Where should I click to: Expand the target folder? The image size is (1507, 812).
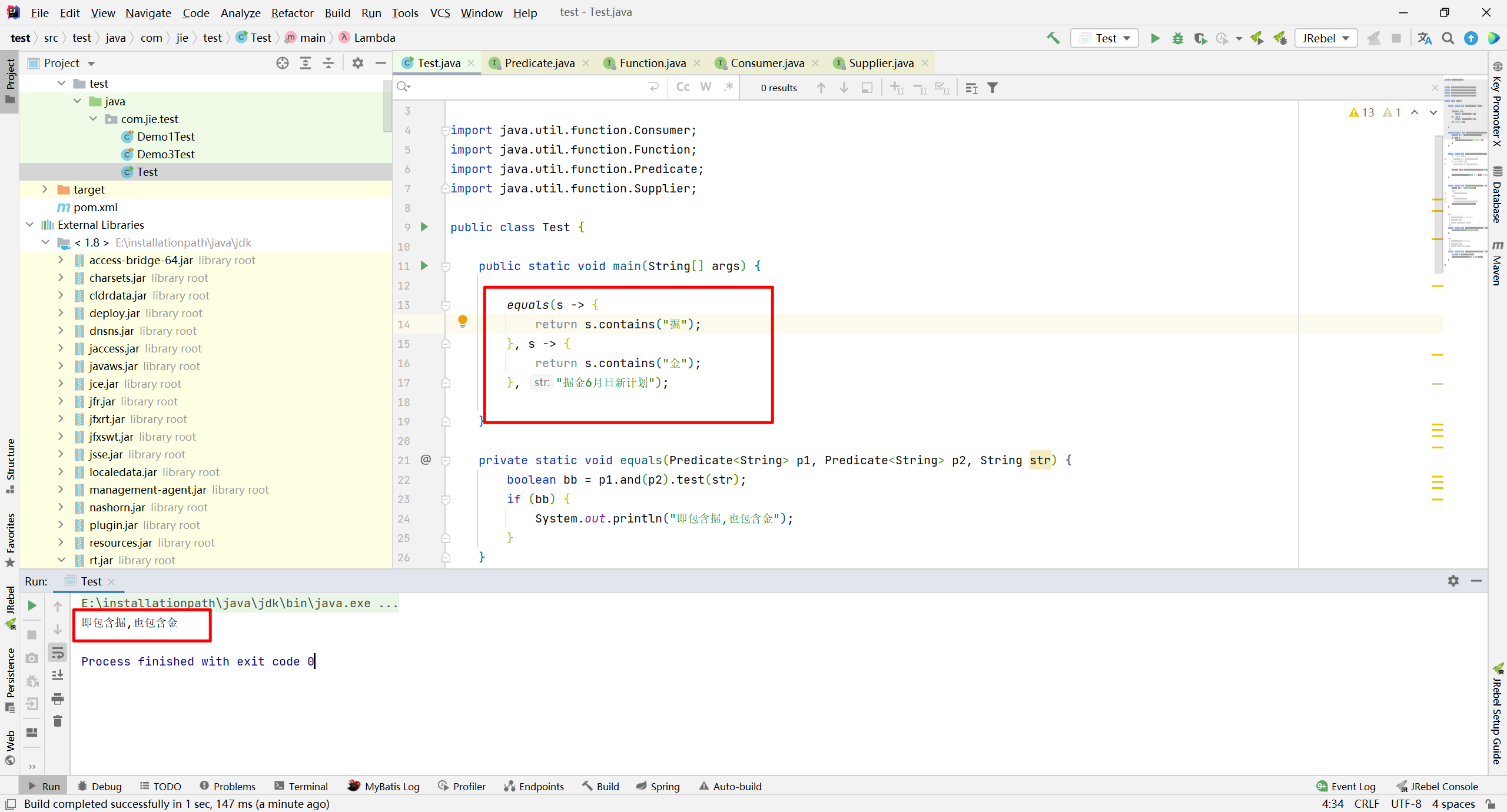point(45,189)
